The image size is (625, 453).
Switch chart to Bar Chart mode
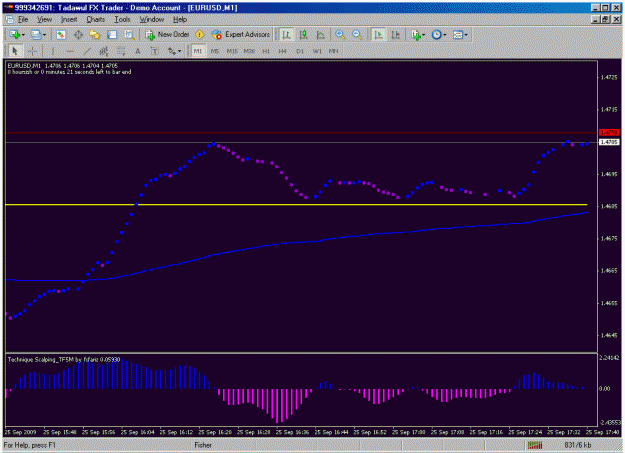(286, 35)
